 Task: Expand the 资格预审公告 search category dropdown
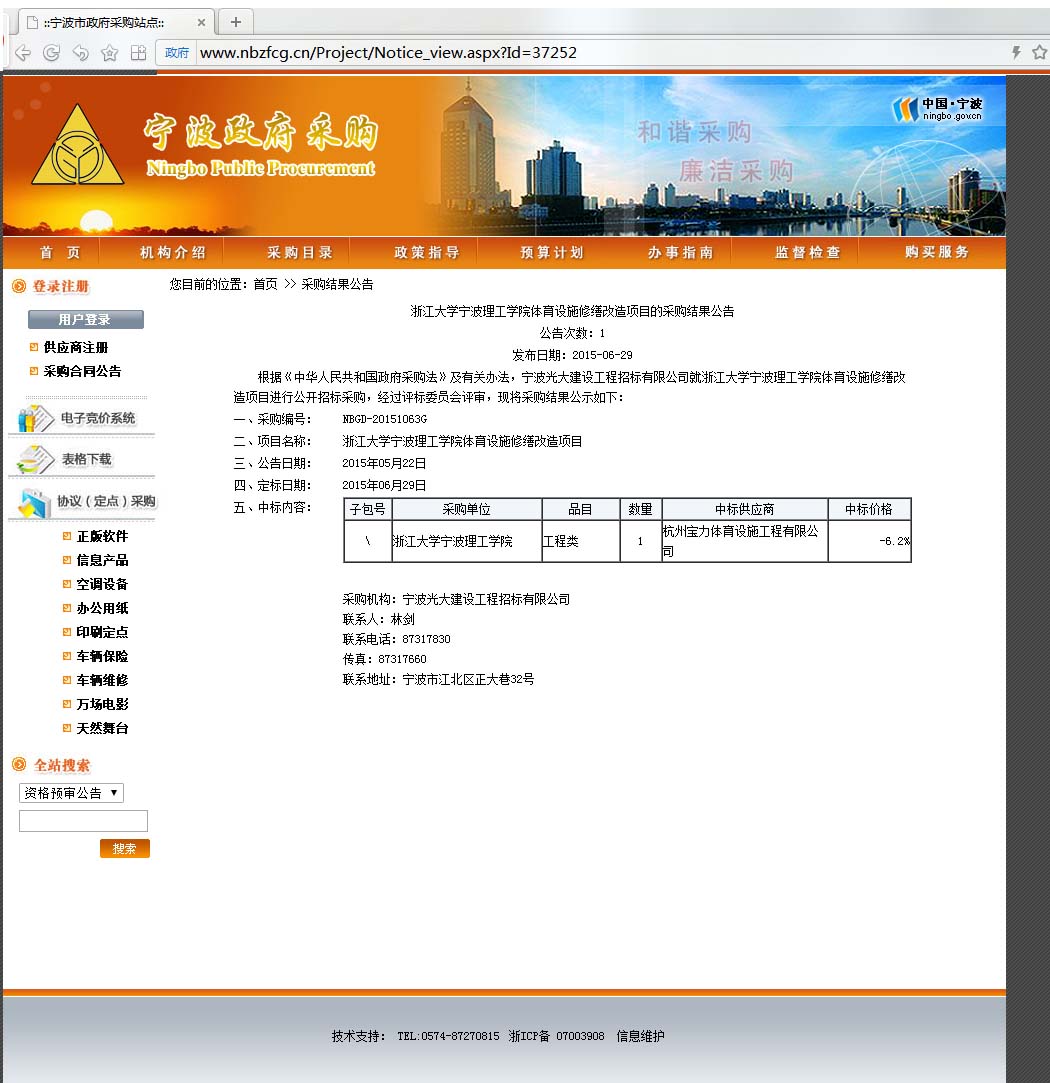pyautogui.click(x=71, y=793)
